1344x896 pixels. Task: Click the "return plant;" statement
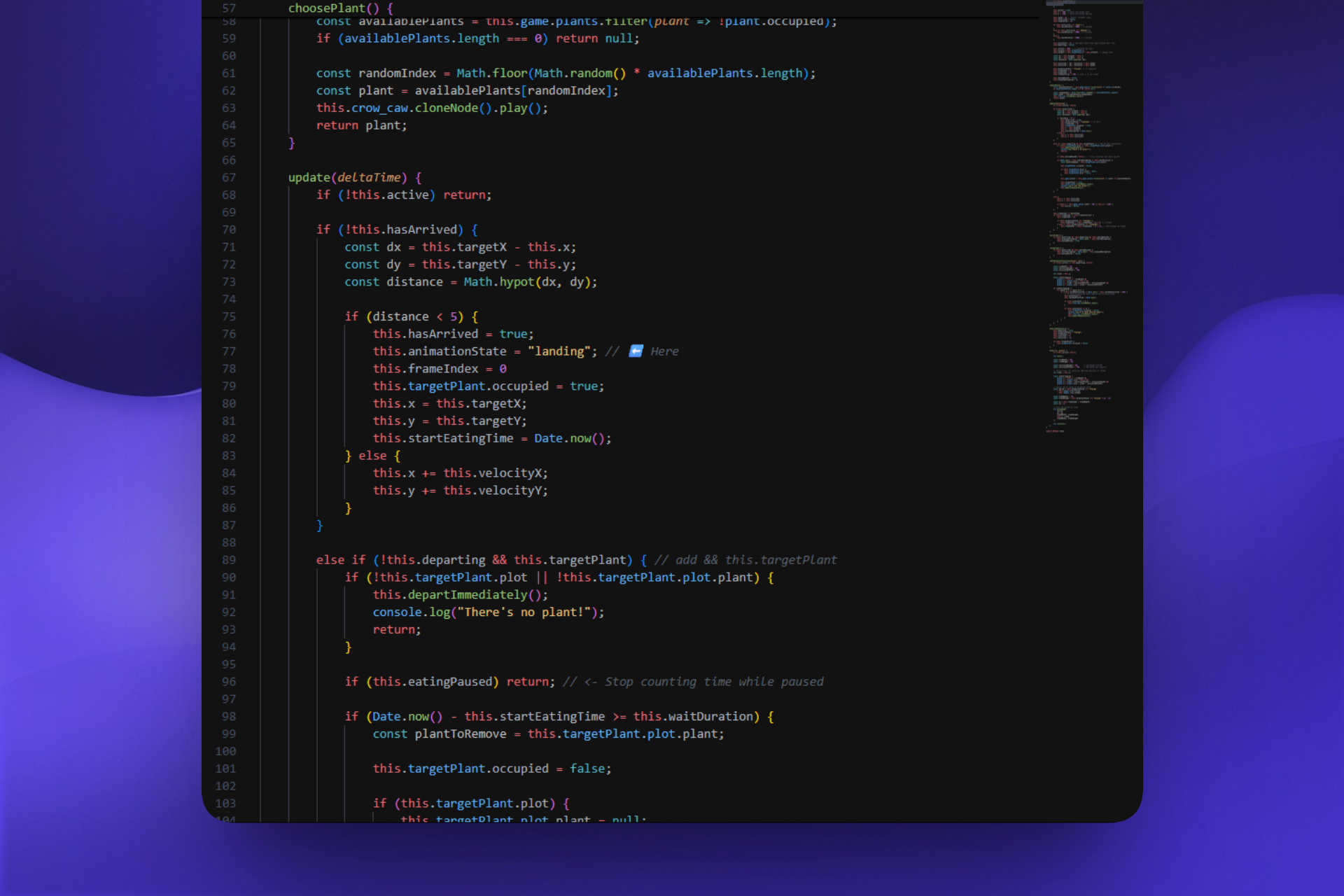[x=361, y=125]
